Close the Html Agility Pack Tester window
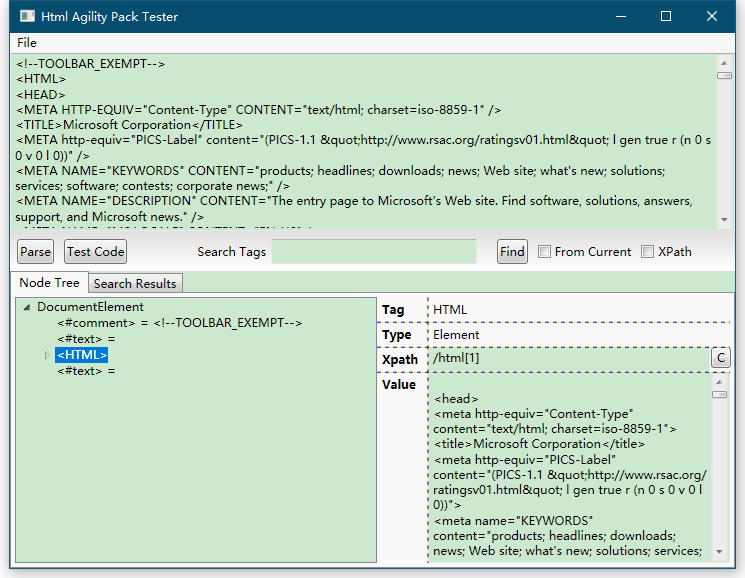745x578 pixels. [x=712, y=16]
